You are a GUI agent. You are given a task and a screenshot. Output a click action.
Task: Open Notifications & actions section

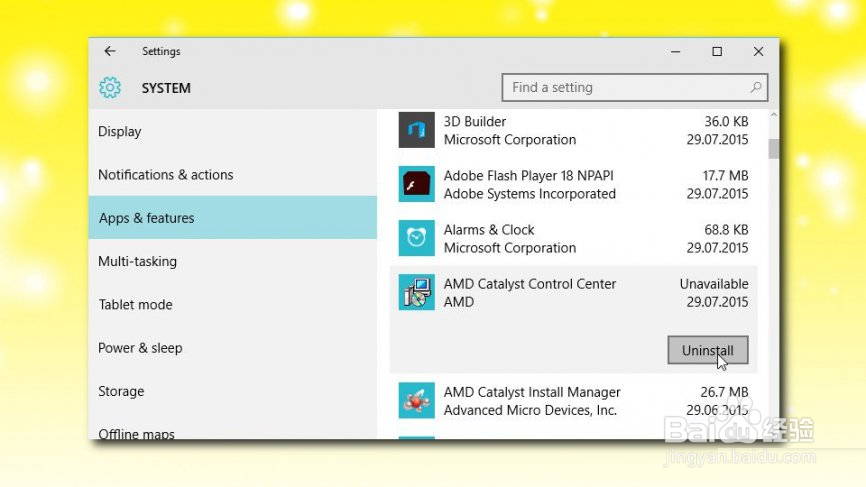(233, 174)
